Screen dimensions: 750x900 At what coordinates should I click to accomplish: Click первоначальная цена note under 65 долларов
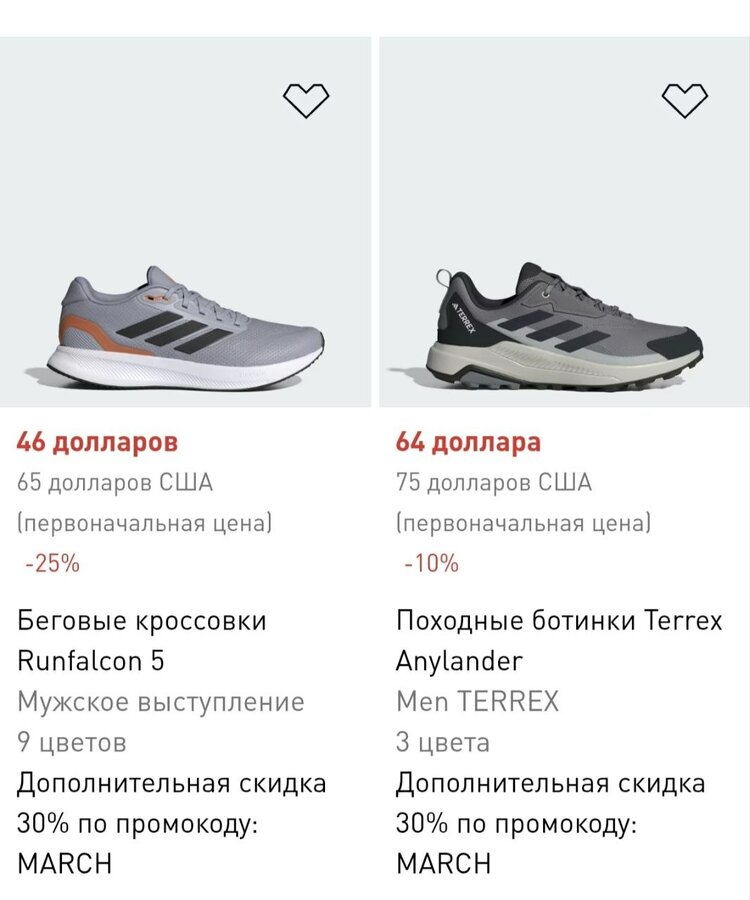[144, 523]
